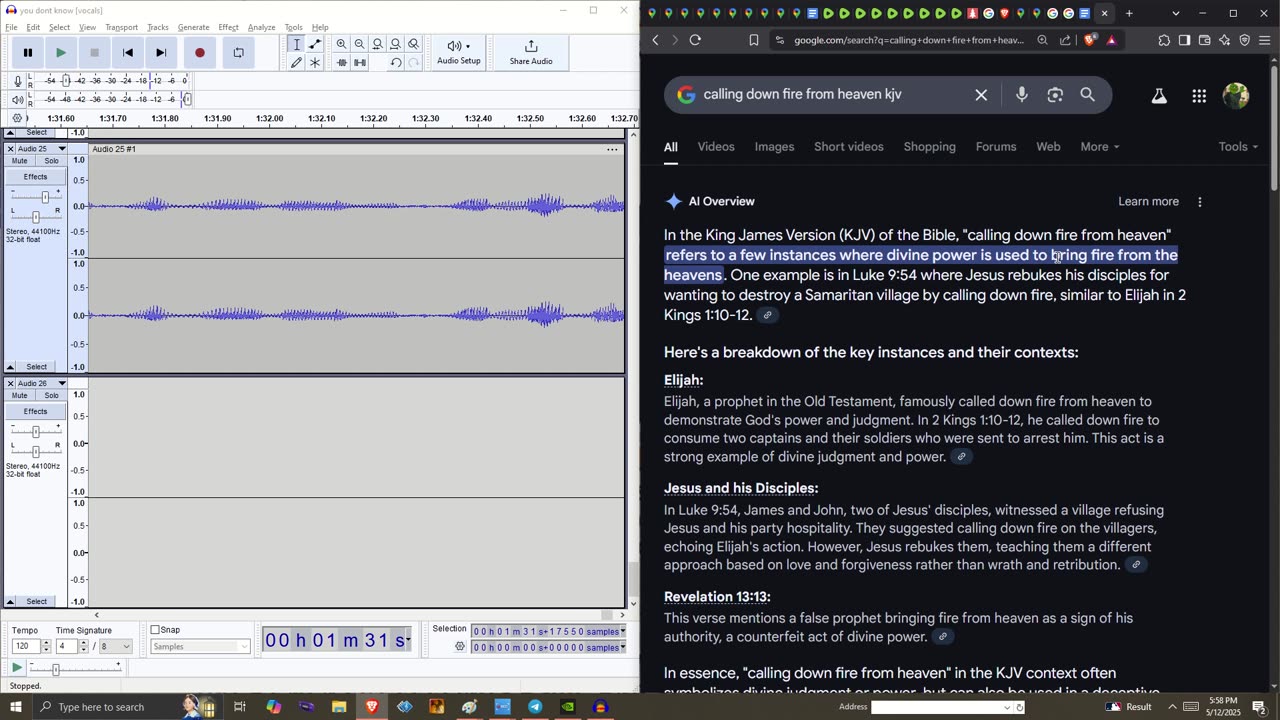Screen dimensions: 1280x720
Task: Click the Audio 25 gain slider
Action: point(44,197)
